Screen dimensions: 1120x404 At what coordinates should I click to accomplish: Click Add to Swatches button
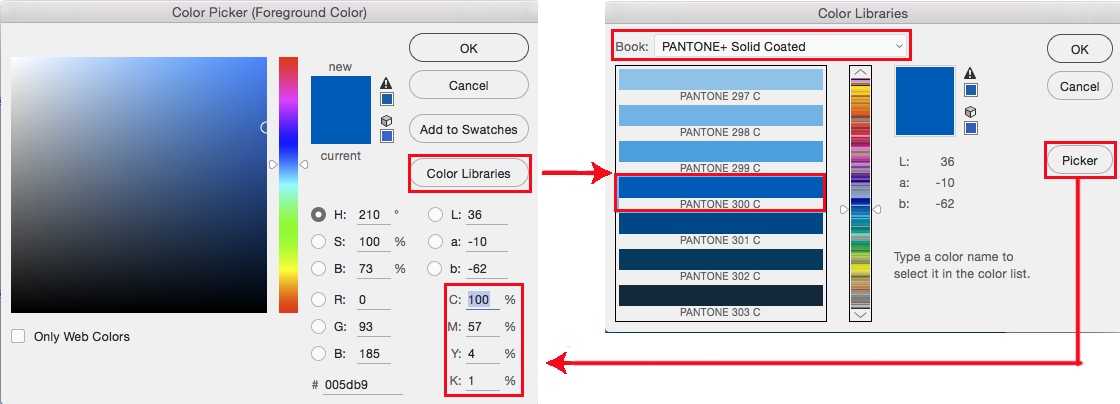pos(469,130)
